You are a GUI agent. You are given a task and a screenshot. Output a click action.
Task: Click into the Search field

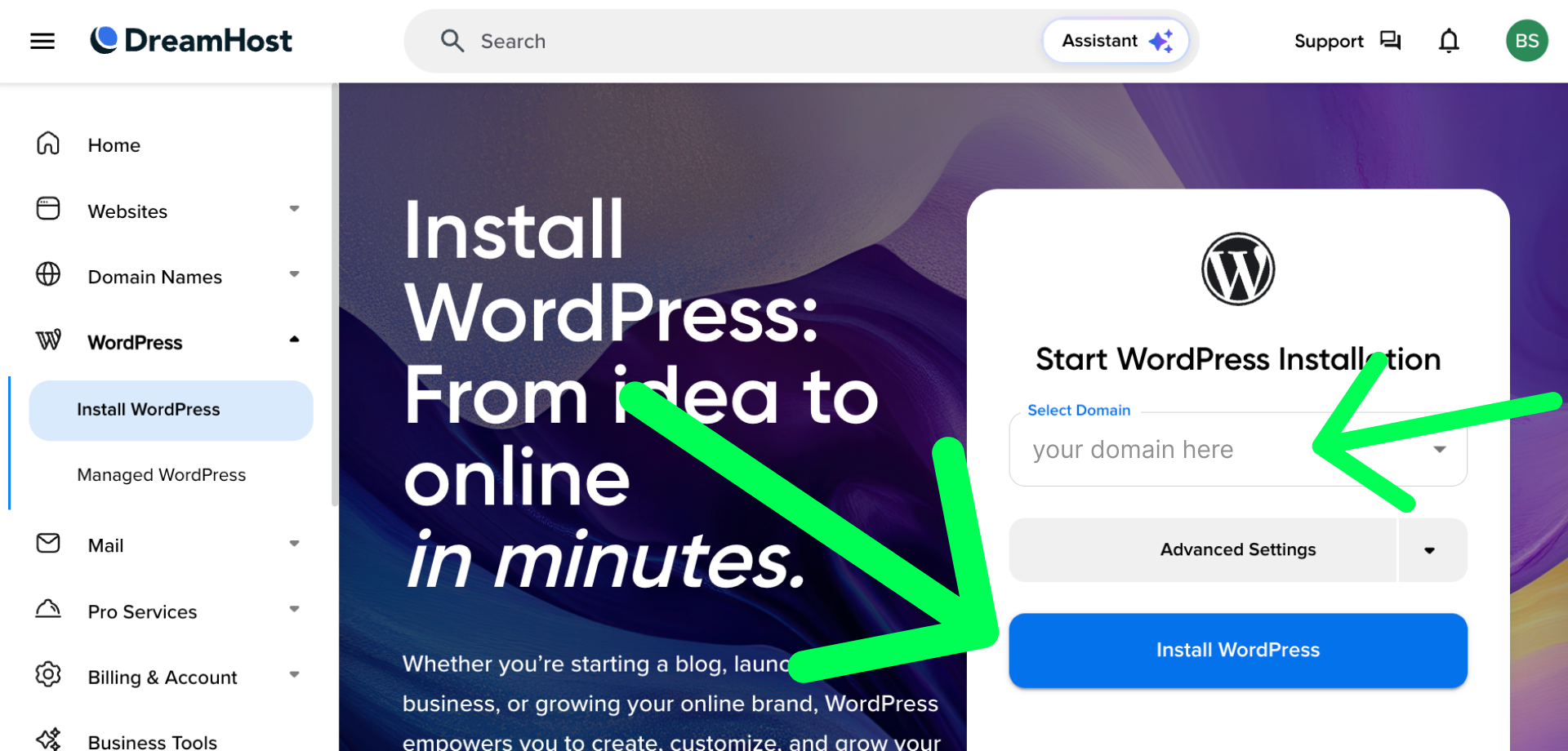coord(735,41)
